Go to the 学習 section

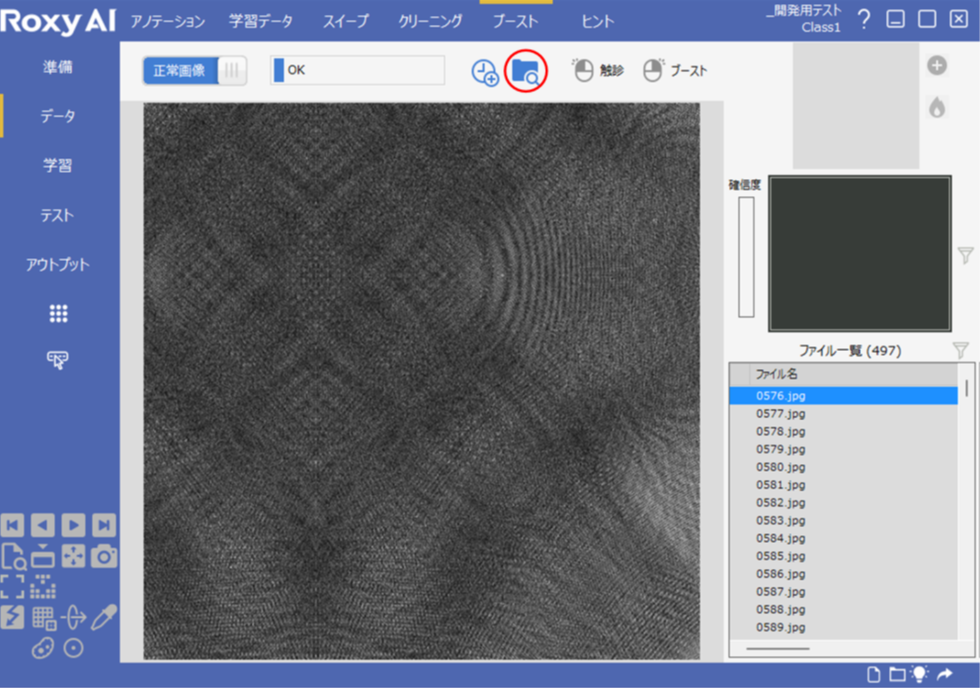click(58, 166)
